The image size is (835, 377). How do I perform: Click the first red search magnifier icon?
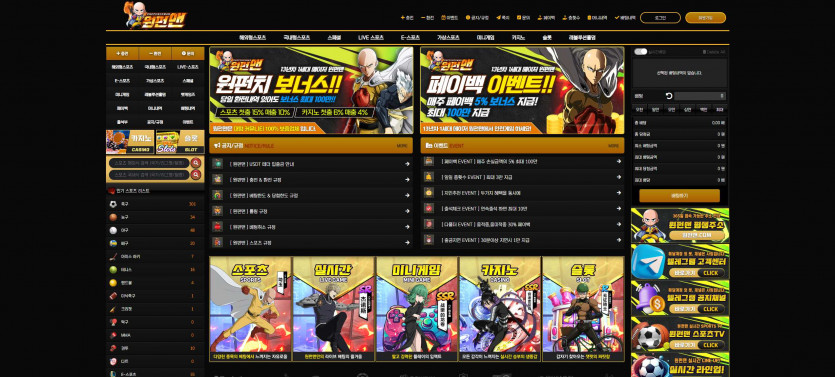pyautogui.click(x=196, y=163)
